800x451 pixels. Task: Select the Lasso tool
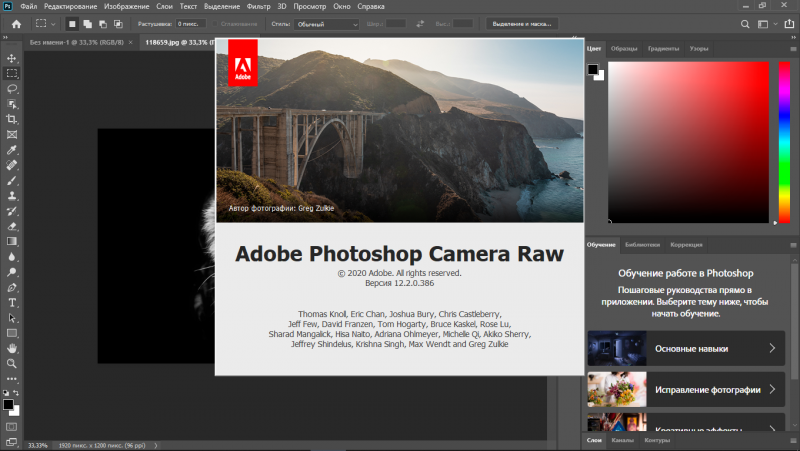pyautogui.click(x=12, y=88)
